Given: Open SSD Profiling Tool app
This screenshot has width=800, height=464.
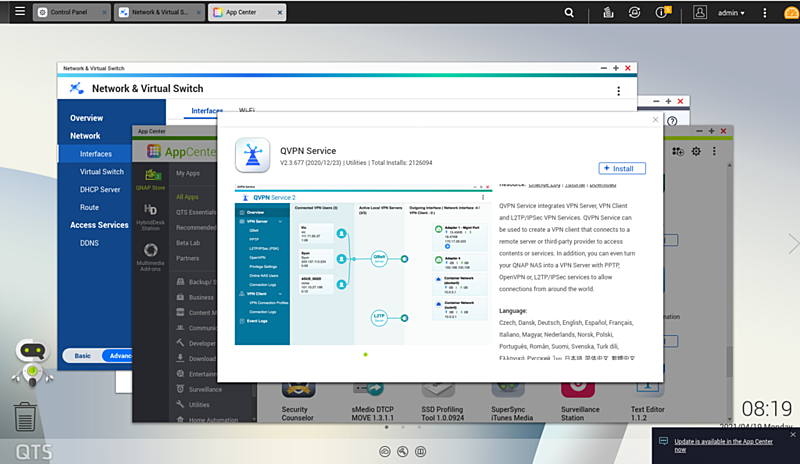Looking at the screenshot, I should 442,401.
